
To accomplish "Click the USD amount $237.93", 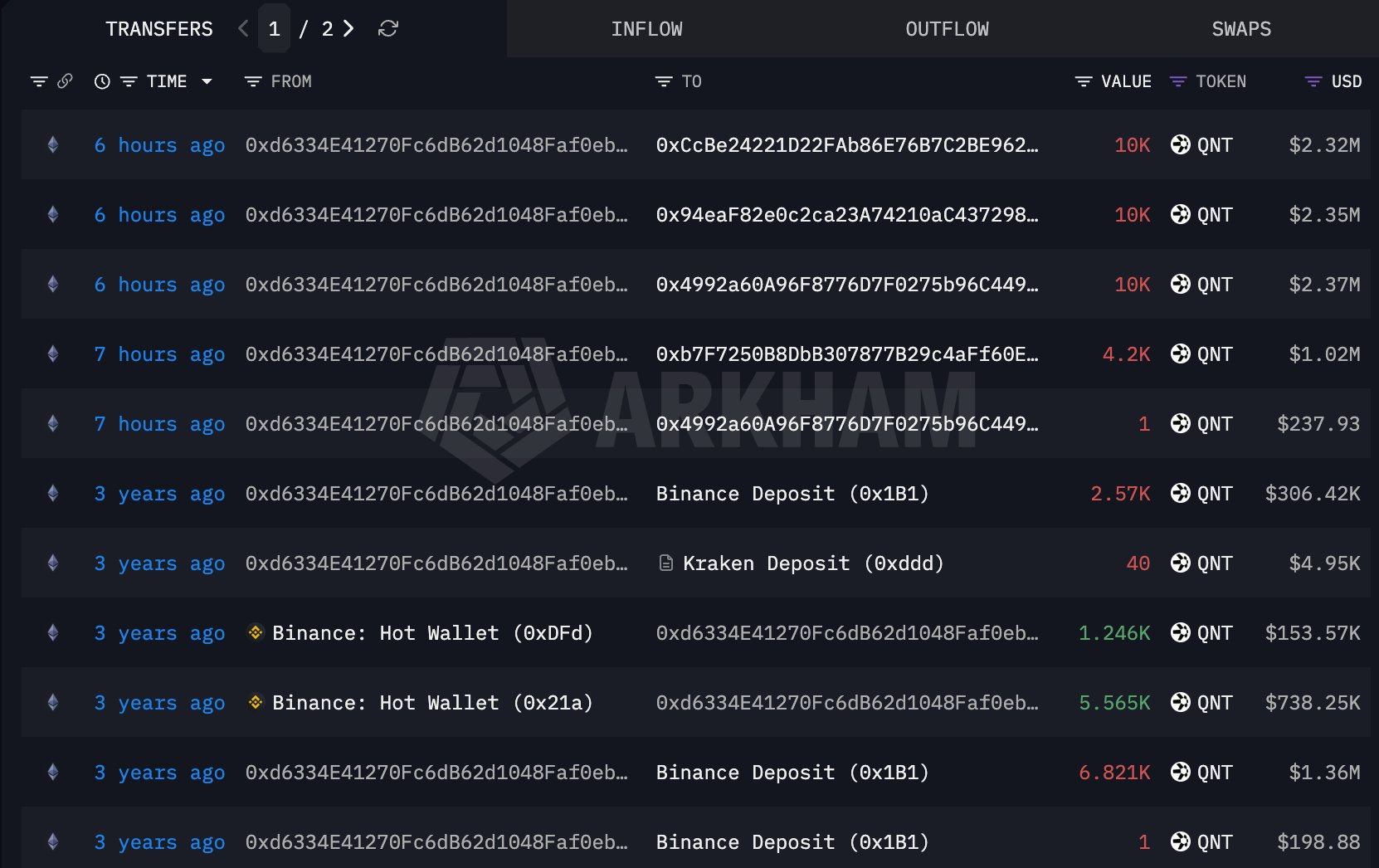I will click(1318, 424).
